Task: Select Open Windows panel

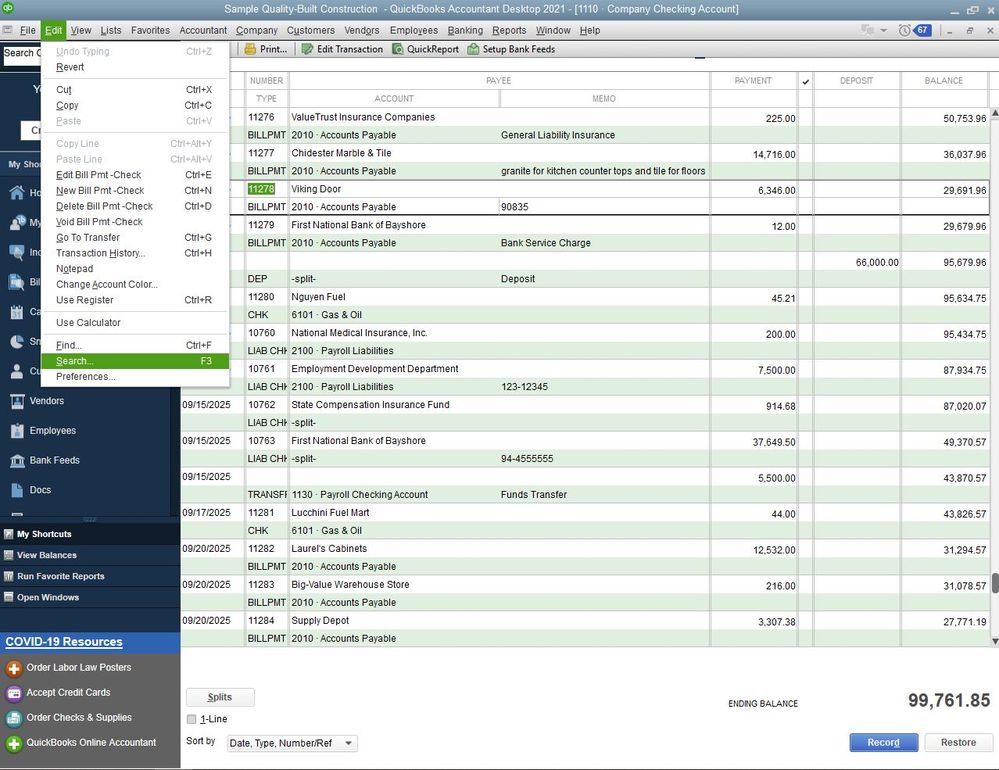Action: coord(90,597)
